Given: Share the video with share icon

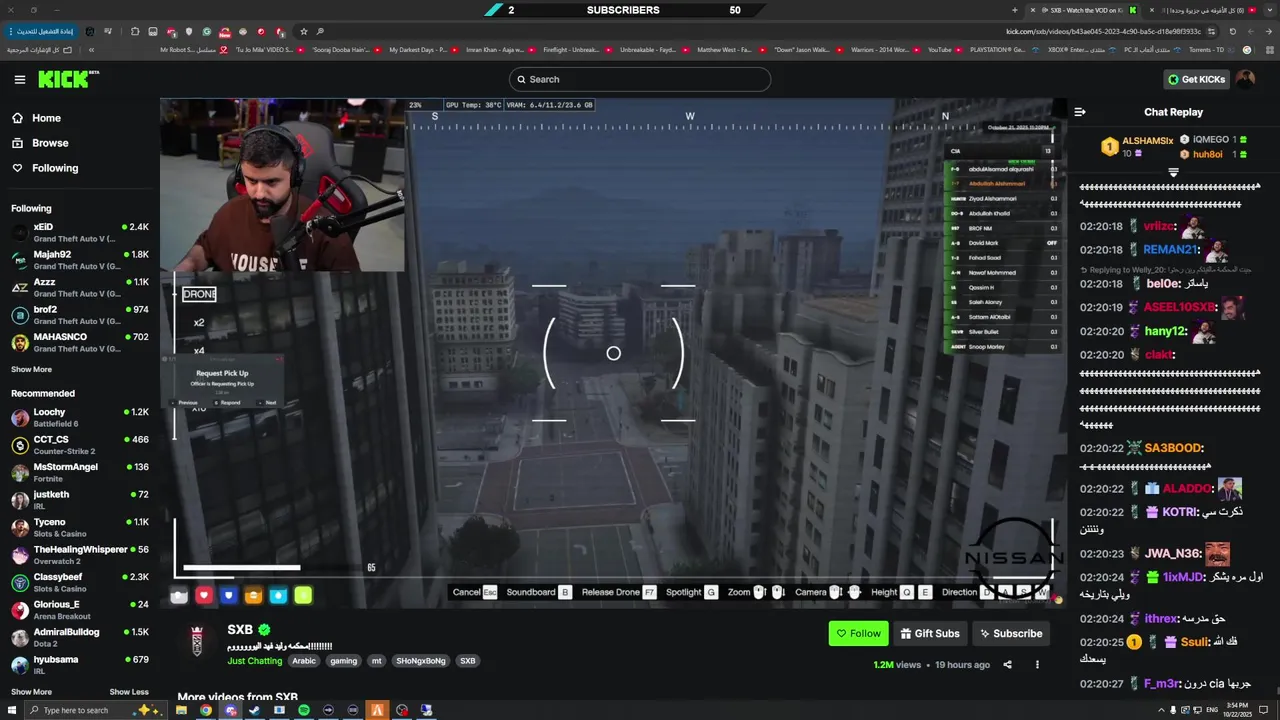Looking at the screenshot, I should 1007,665.
